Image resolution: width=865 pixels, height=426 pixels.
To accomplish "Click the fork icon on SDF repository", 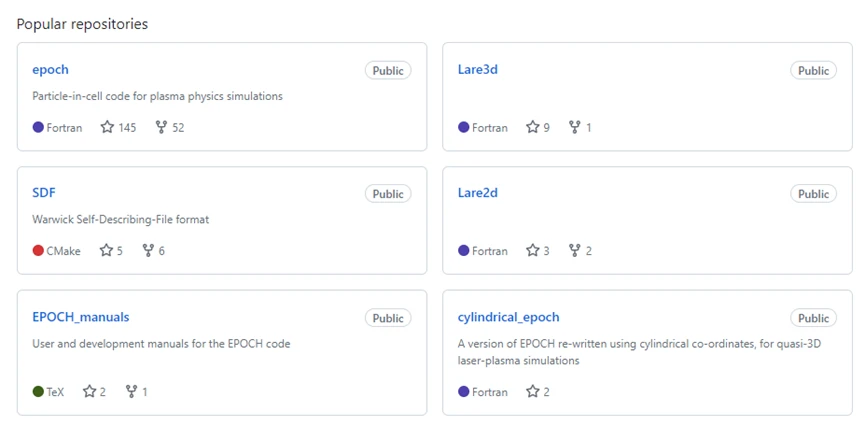I will click(148, 251).
